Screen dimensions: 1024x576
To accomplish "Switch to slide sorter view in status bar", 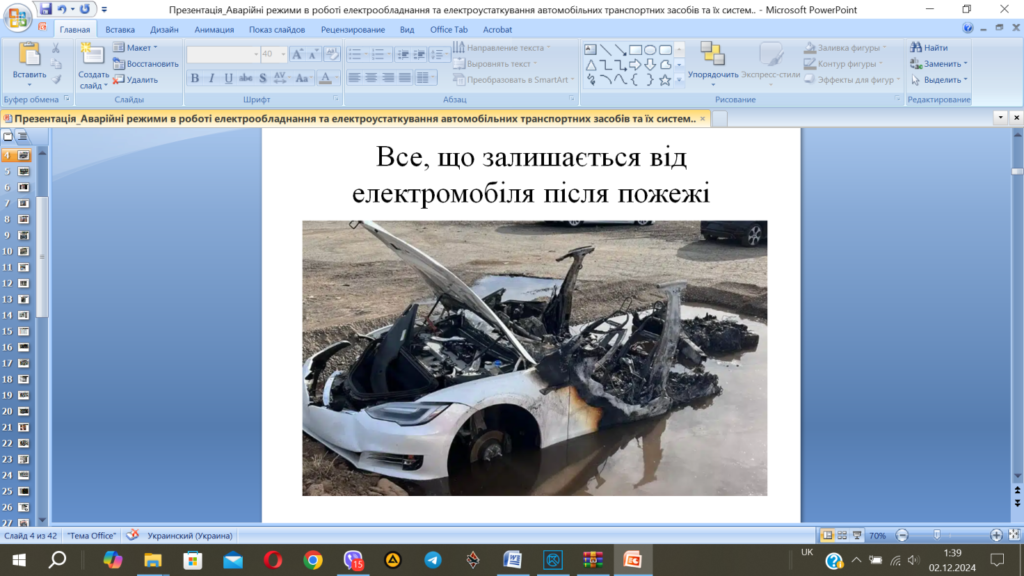I will coord(842,535).
